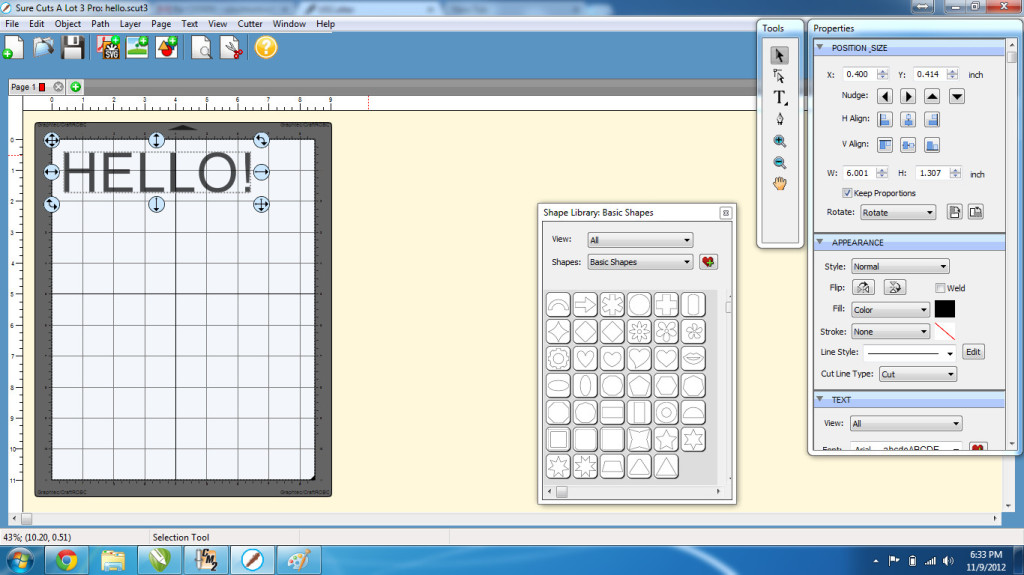Click the Edit button beside Line Style
The image size is (1024, 575).
point(973,352)
